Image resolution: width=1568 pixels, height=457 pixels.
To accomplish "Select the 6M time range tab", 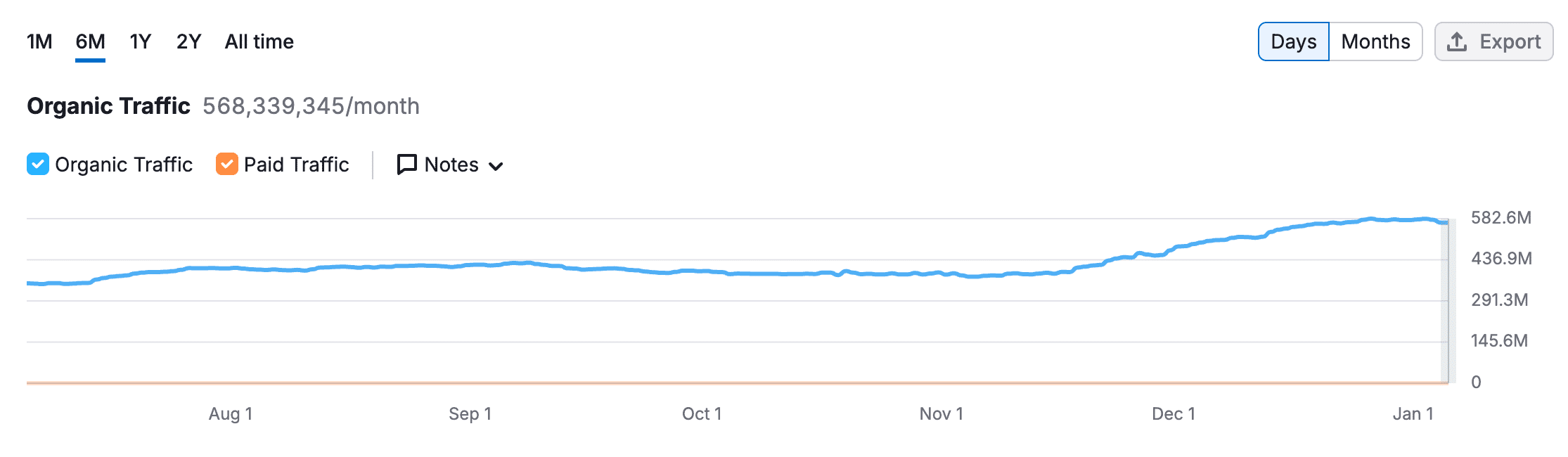I will tap(91, 41).
